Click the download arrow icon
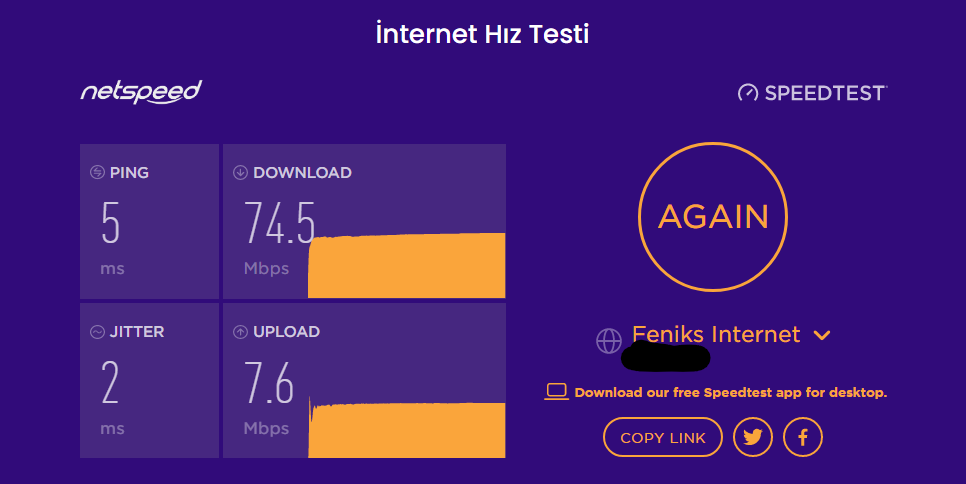Image resolution: width=966 pixels, height=484 pixels. (240, 172)
